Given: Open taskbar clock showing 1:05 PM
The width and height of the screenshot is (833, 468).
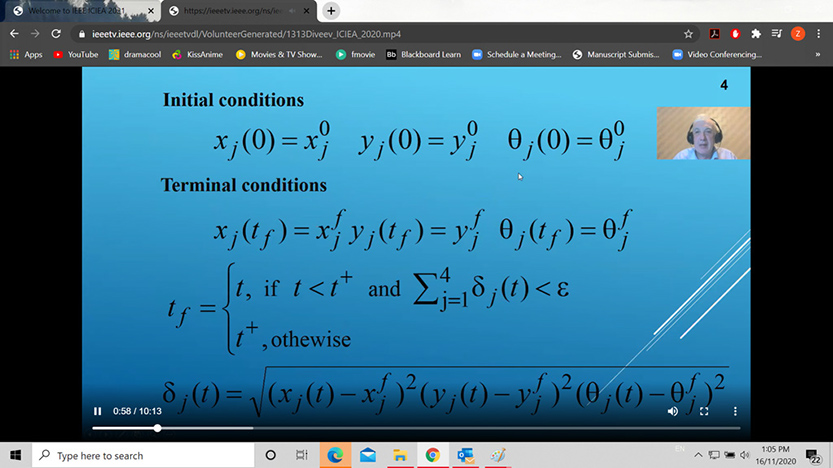Looking at the screenshot, I should click(776, 455).
